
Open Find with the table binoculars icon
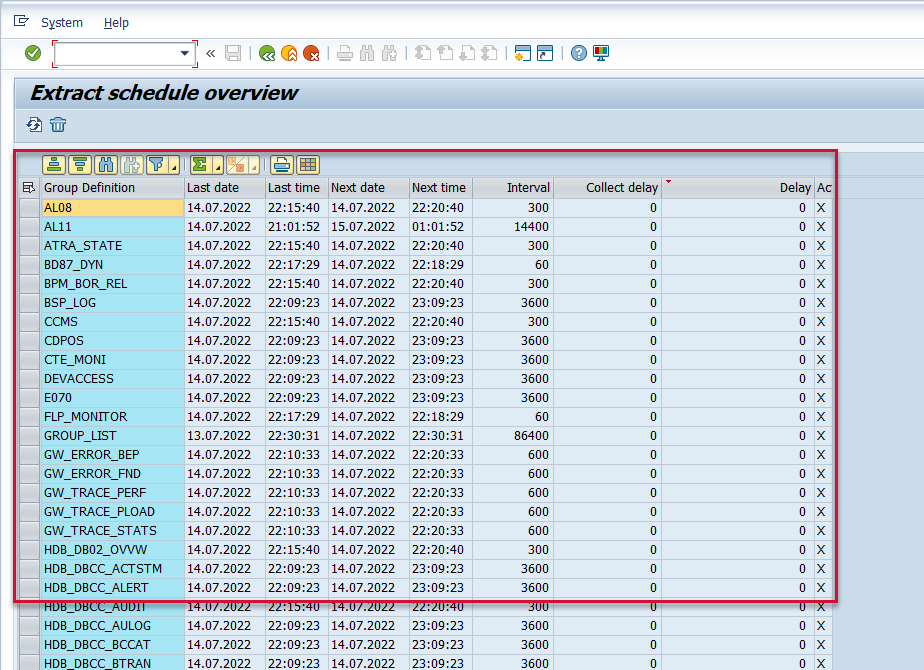point(106,165)
